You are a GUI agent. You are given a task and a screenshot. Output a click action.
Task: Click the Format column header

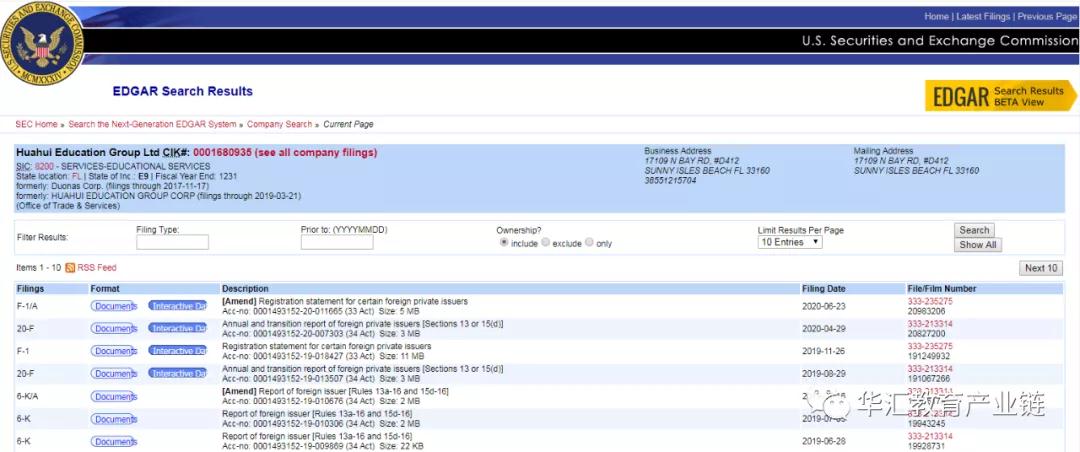point(105,289)
